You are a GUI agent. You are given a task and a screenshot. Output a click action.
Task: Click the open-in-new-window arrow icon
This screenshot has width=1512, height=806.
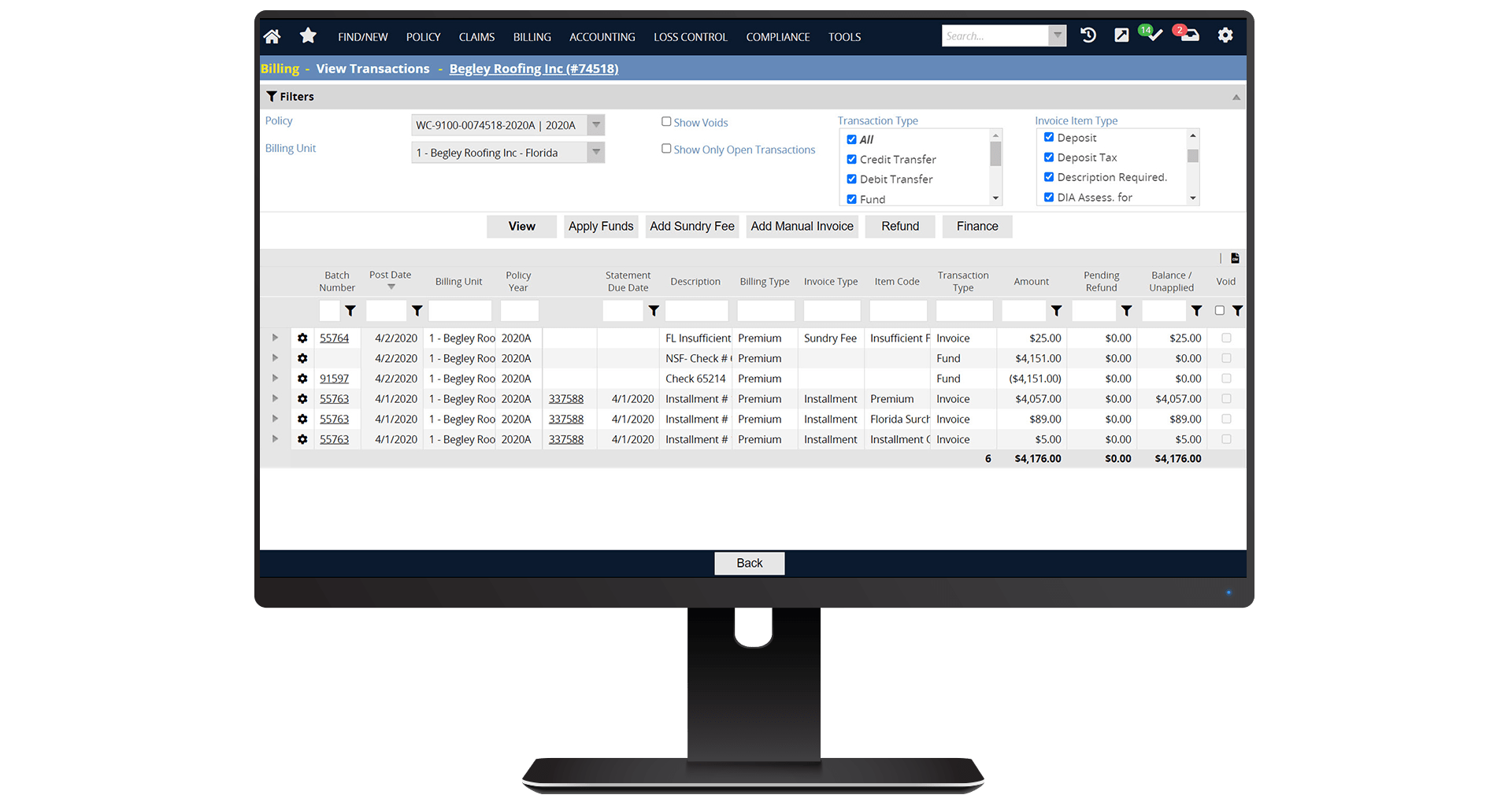tap(1121, 35)
